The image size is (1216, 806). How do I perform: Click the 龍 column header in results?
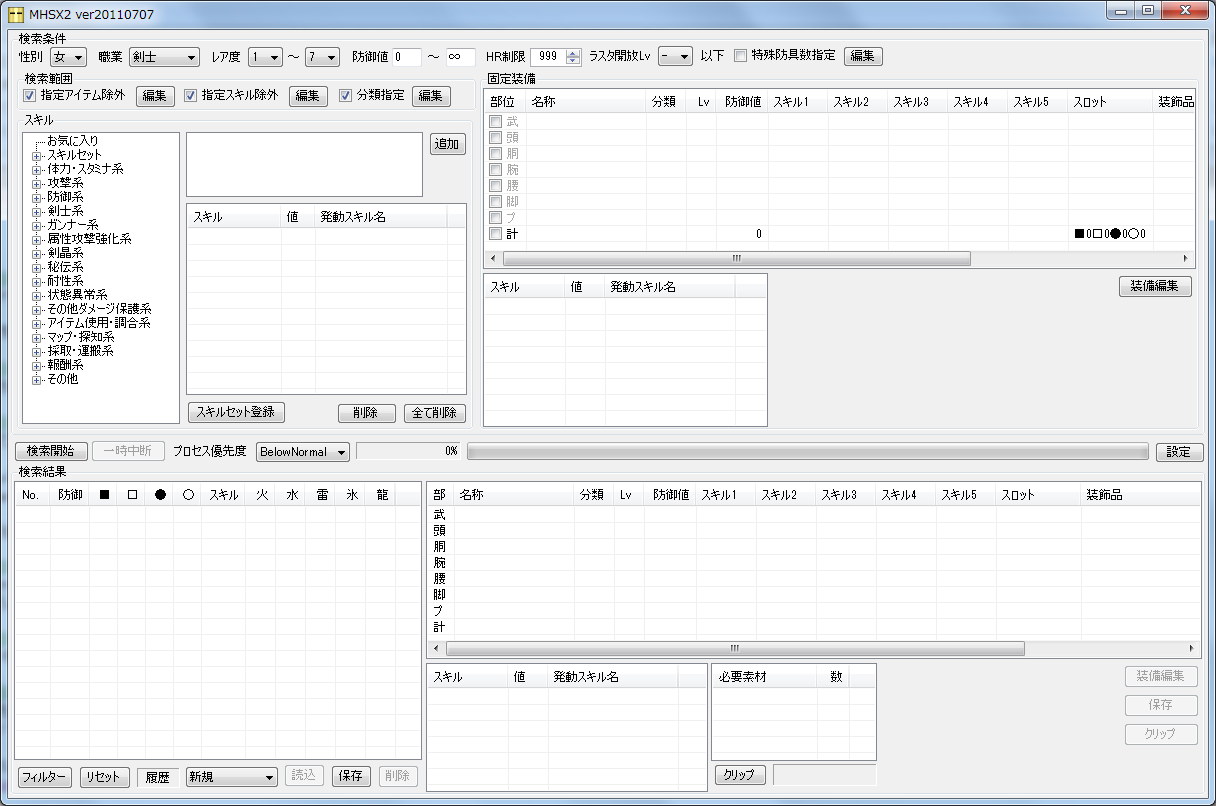(381, 495)
